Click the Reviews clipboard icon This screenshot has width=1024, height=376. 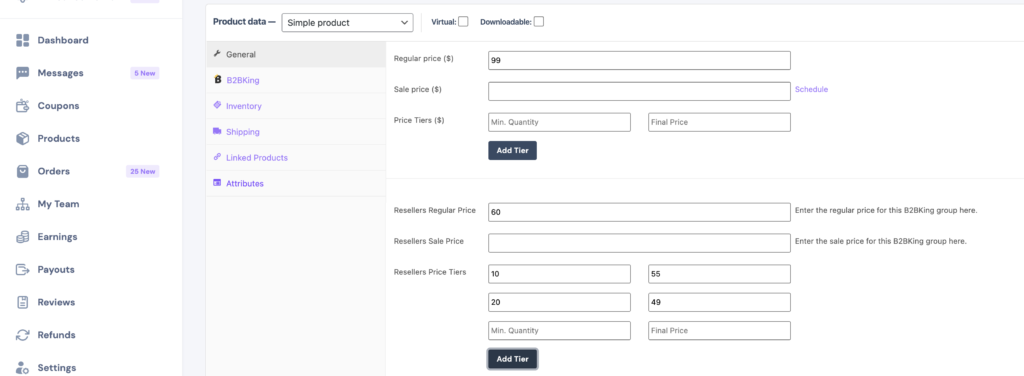(23, 302)
